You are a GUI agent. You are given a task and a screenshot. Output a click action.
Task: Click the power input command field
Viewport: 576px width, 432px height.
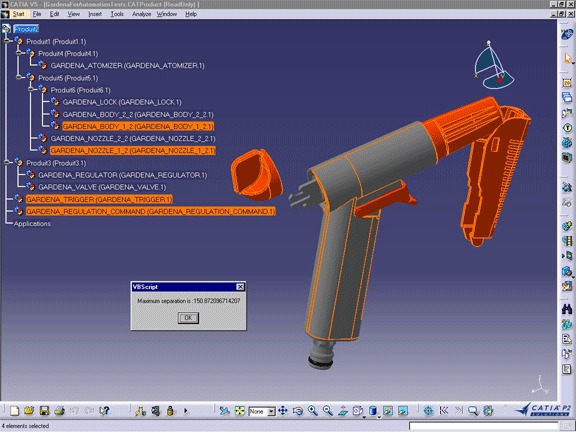click(x=483, y=426)
